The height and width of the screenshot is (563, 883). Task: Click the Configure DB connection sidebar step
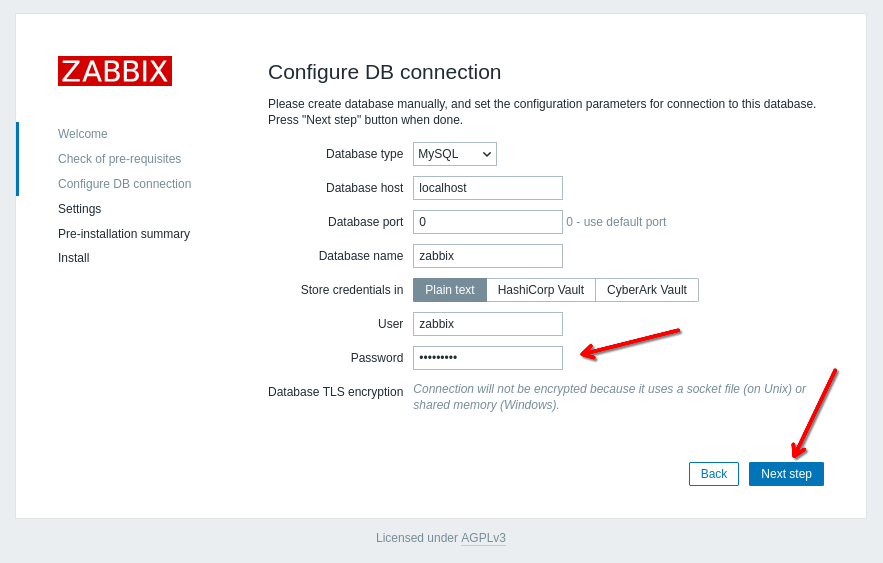(124, 184)
